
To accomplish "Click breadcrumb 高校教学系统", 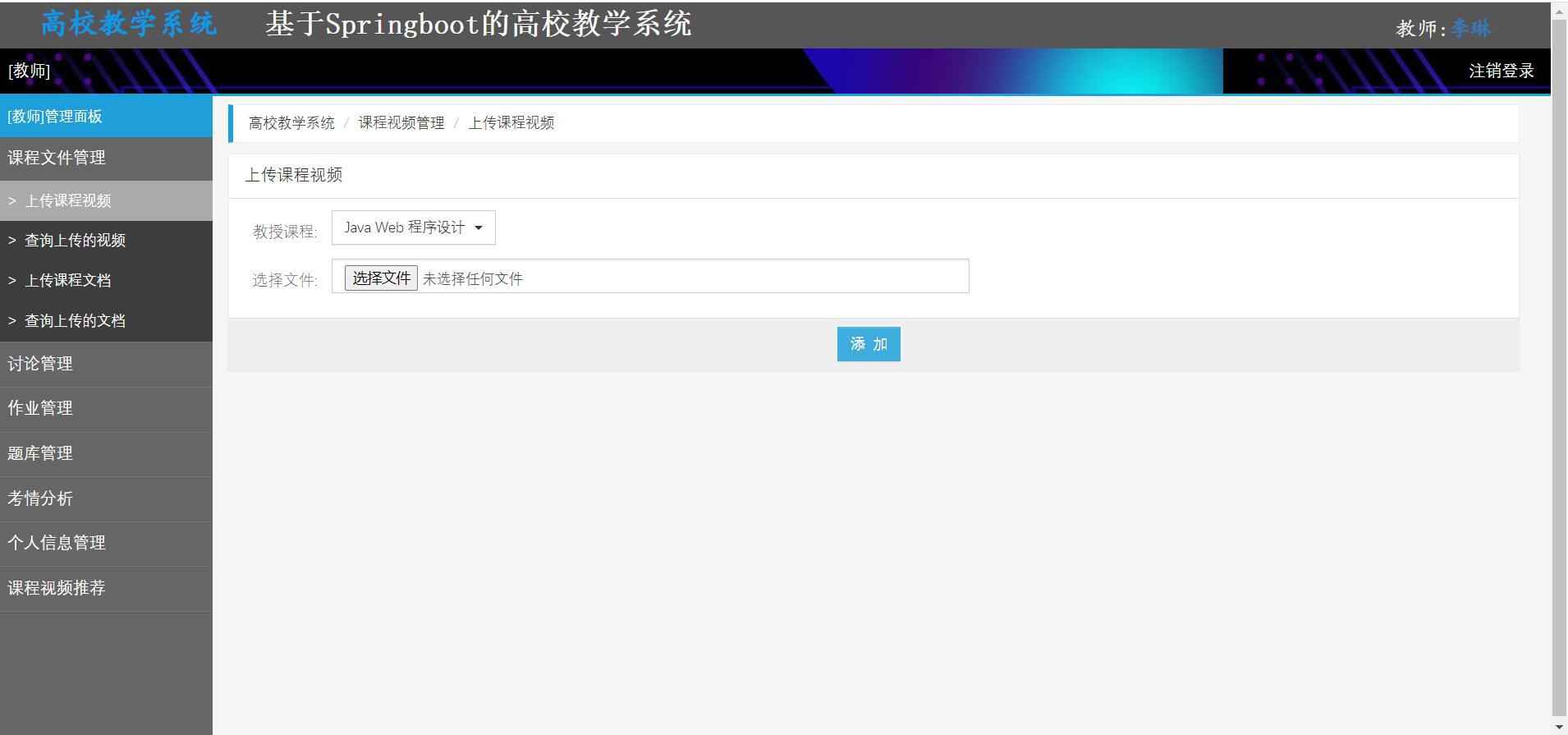I will click(x=291, y=123).
